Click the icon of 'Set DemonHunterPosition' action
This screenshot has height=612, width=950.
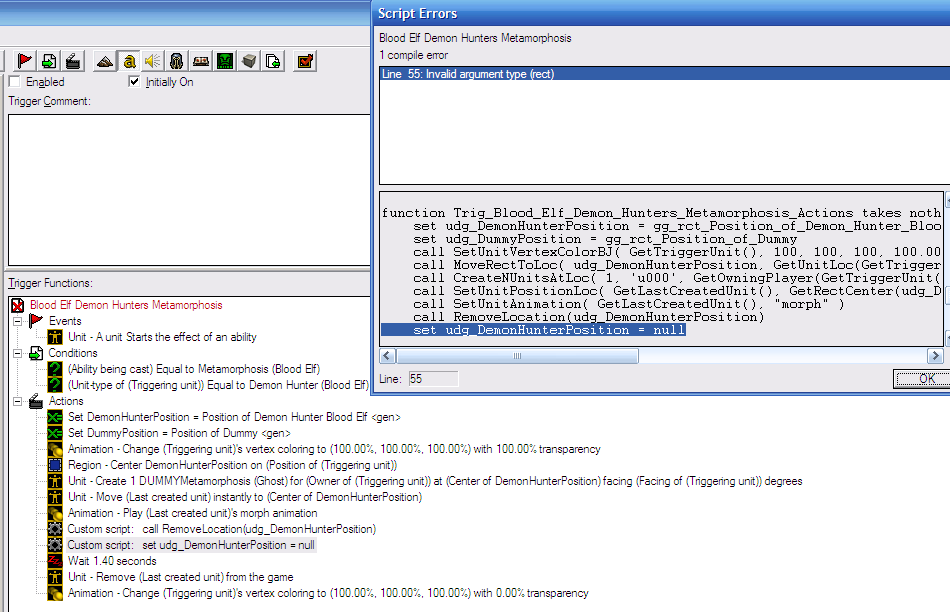(55, 417)
